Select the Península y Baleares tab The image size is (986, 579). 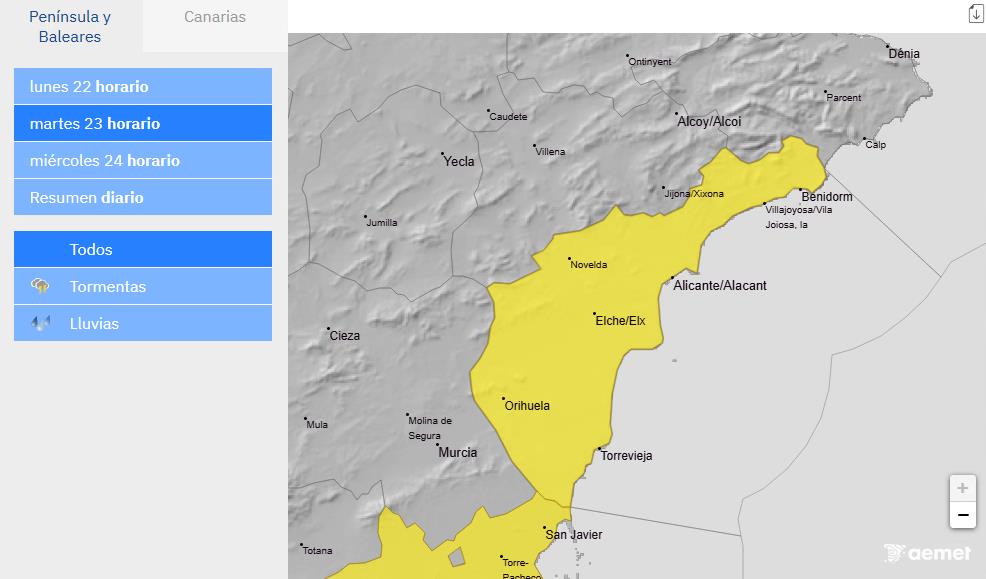coord(70,26)
